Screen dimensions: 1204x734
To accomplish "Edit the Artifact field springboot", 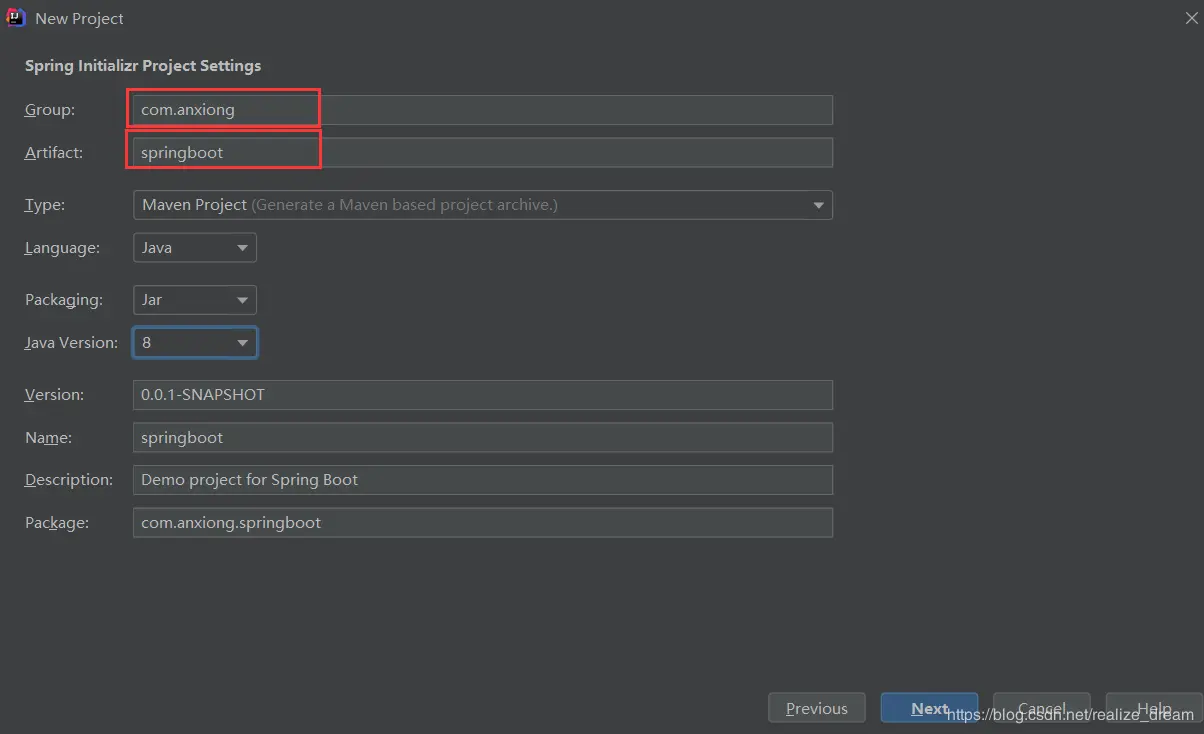I will [x=482, y=153].
